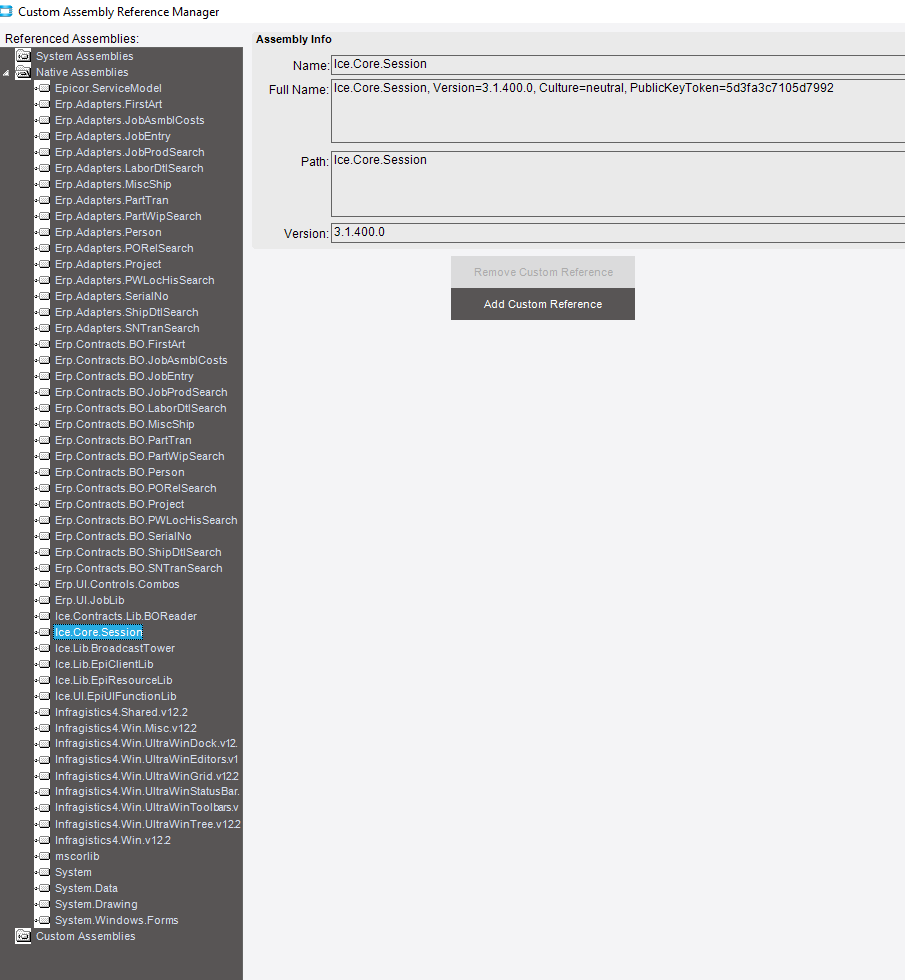Select Erp.Contracts.BO.PartWipSearch assembly
The height and width of the screenshot is (980, 905).
tap(139, 456)
